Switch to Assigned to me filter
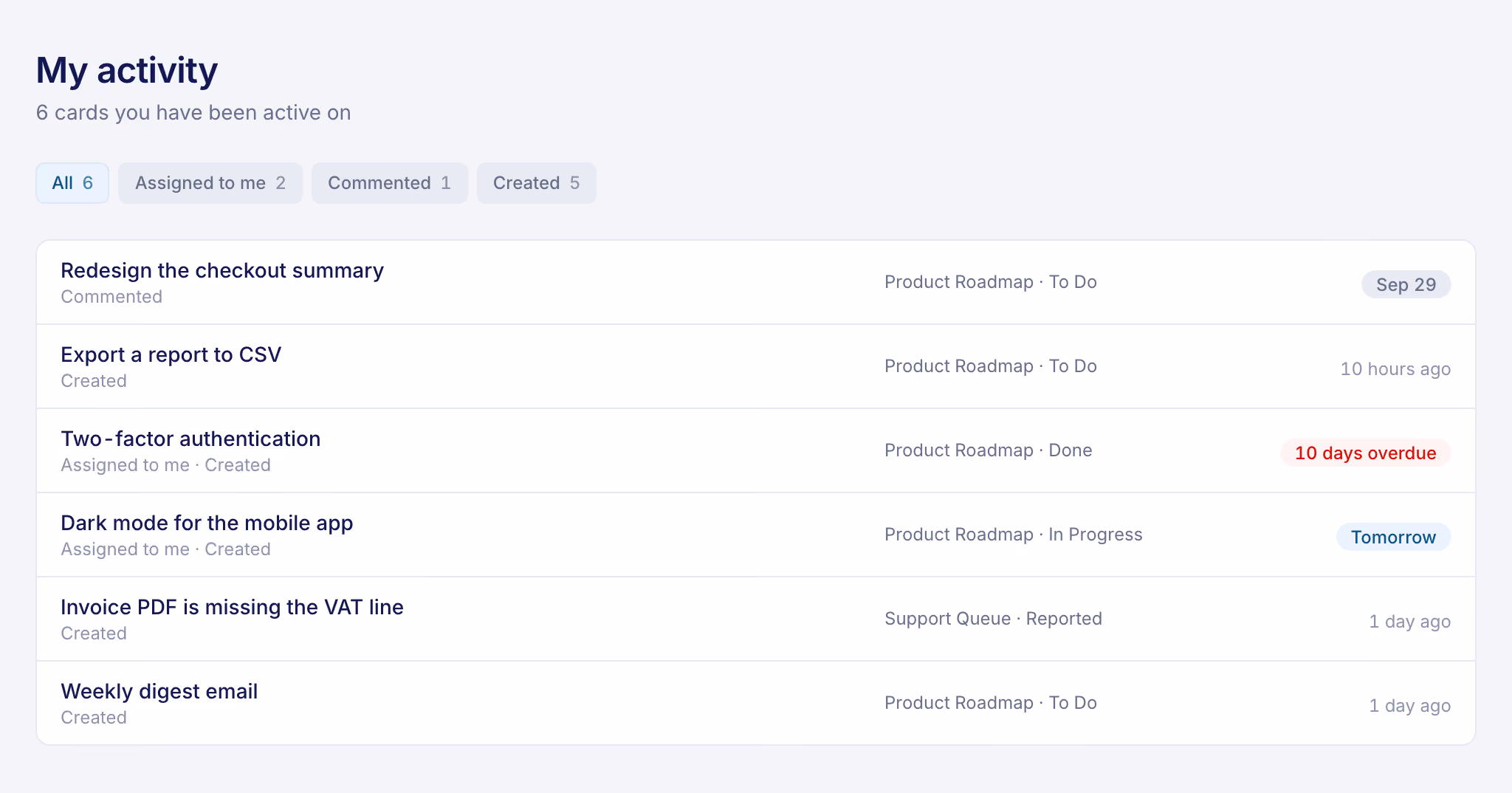This screenshot has width=1512, height=793. [x=210, y=183]
